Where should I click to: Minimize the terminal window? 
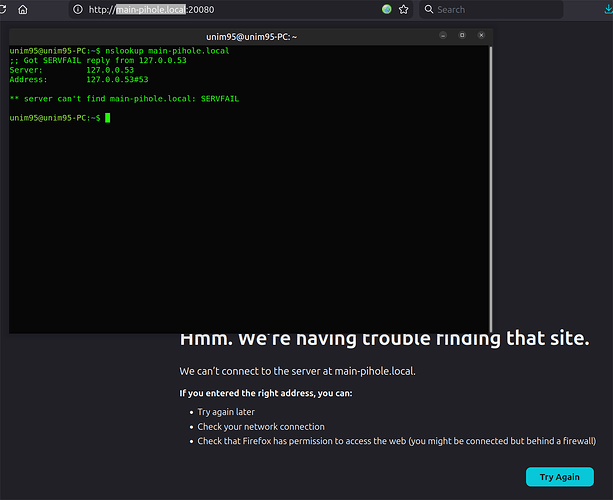(443, 36)
